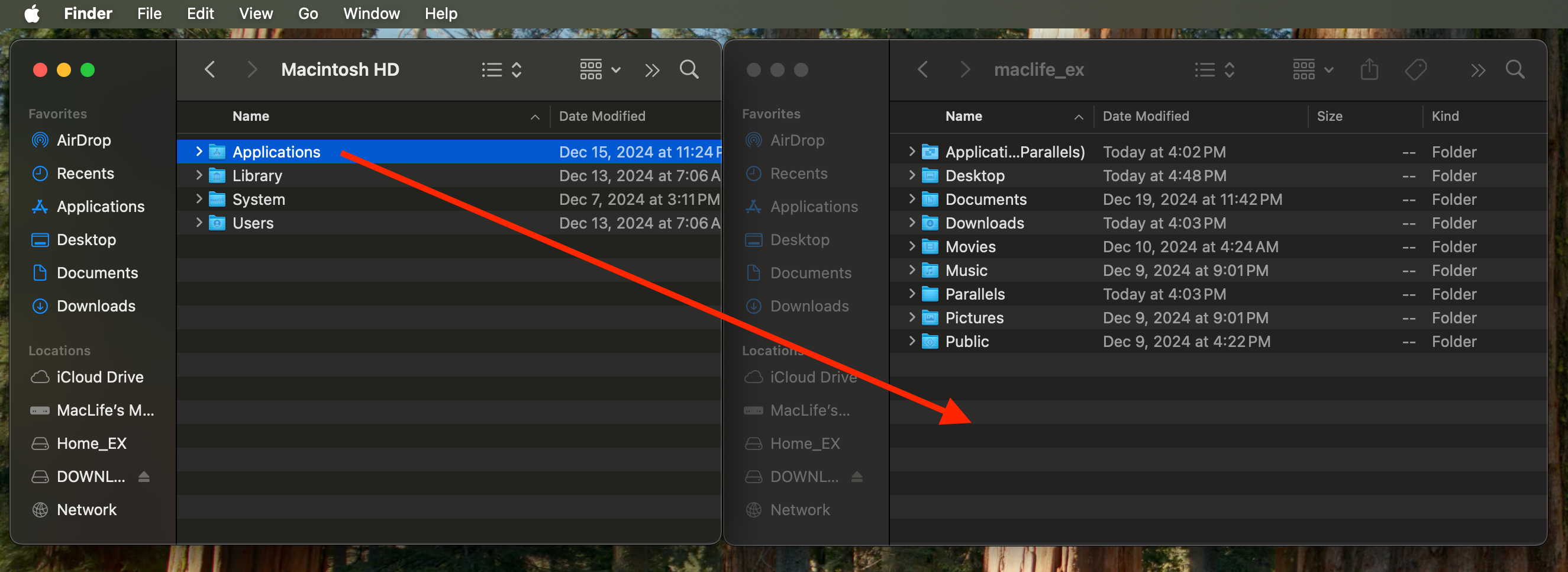Select iCloud Drive under Locations

pyautogui.click(x=100, y=377)
